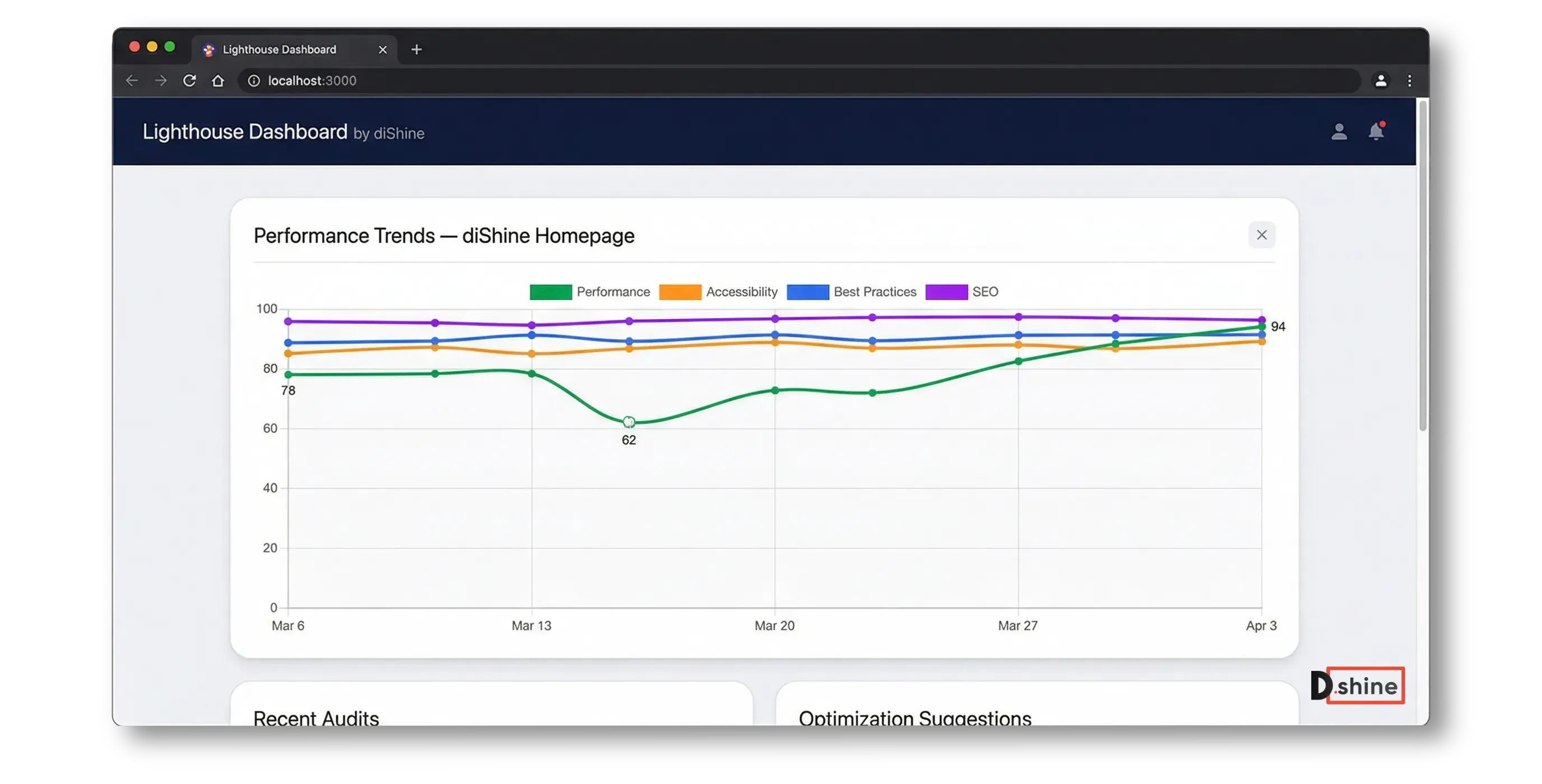The image size is (1542, 784).
Task: Click the macOS yellow minimize button
Action: 152,46
